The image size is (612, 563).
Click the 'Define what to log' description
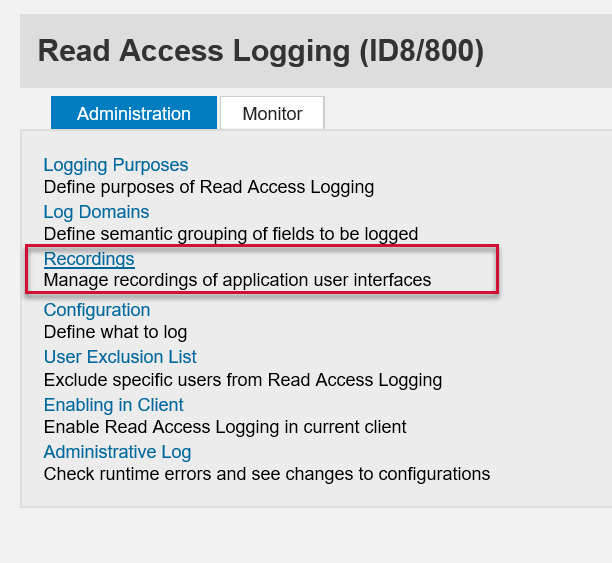(x=115, y=332)
